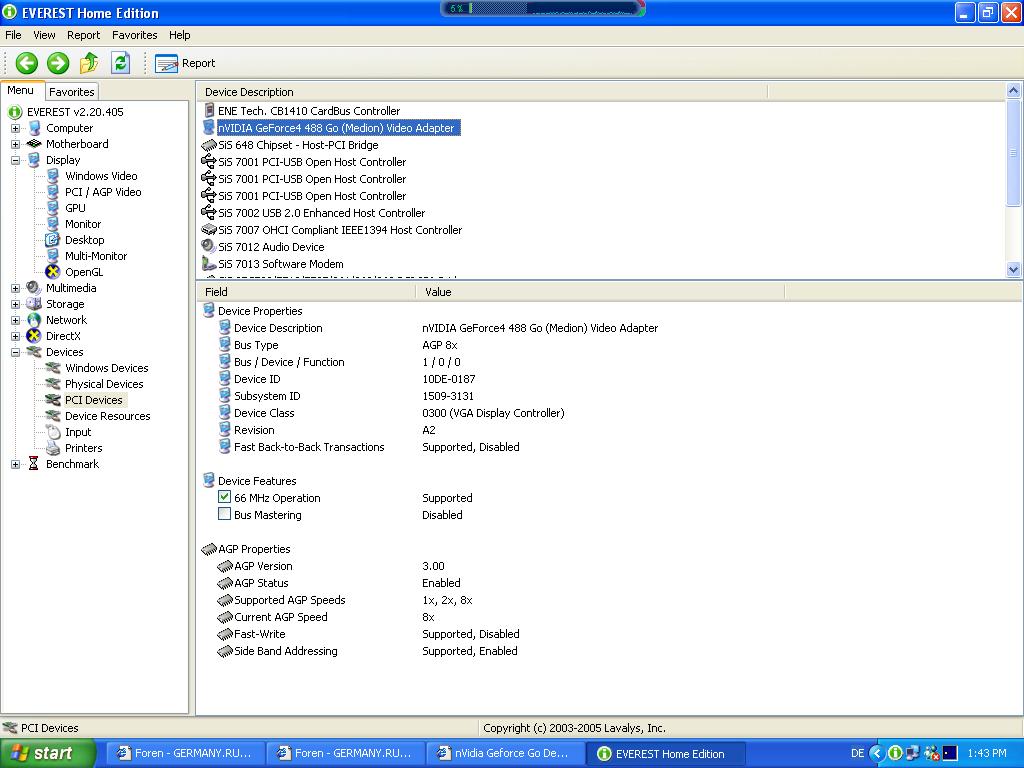Expand the DirectX tree node
Viewport: 1024px width, 768px height.
coord(15,336)
